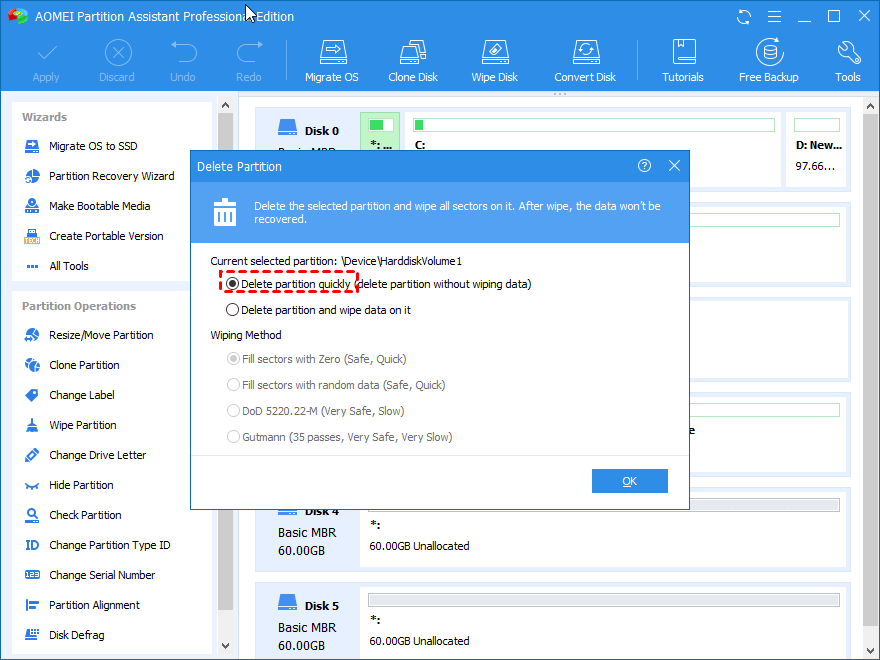Click the Disk 0 disk icon
Screen dimensions: 880x660
[x=287, y=127]
